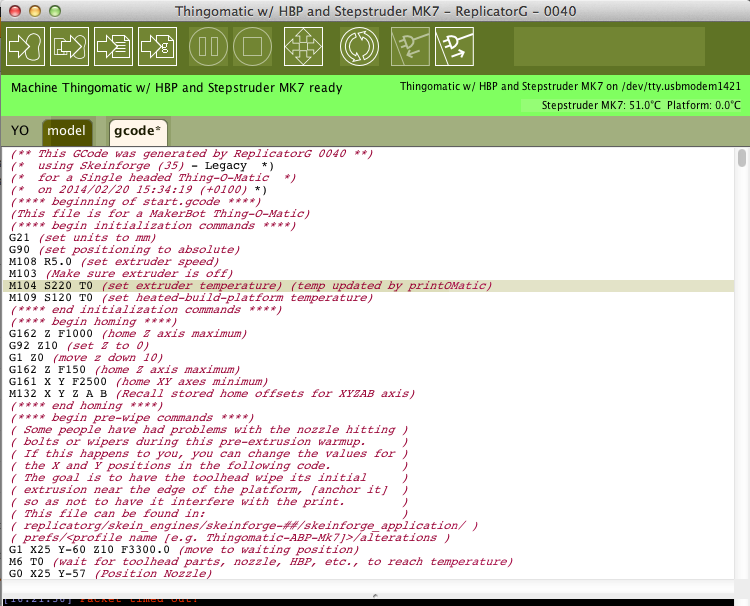Click the G0 X25 Y-57 line

110,573
